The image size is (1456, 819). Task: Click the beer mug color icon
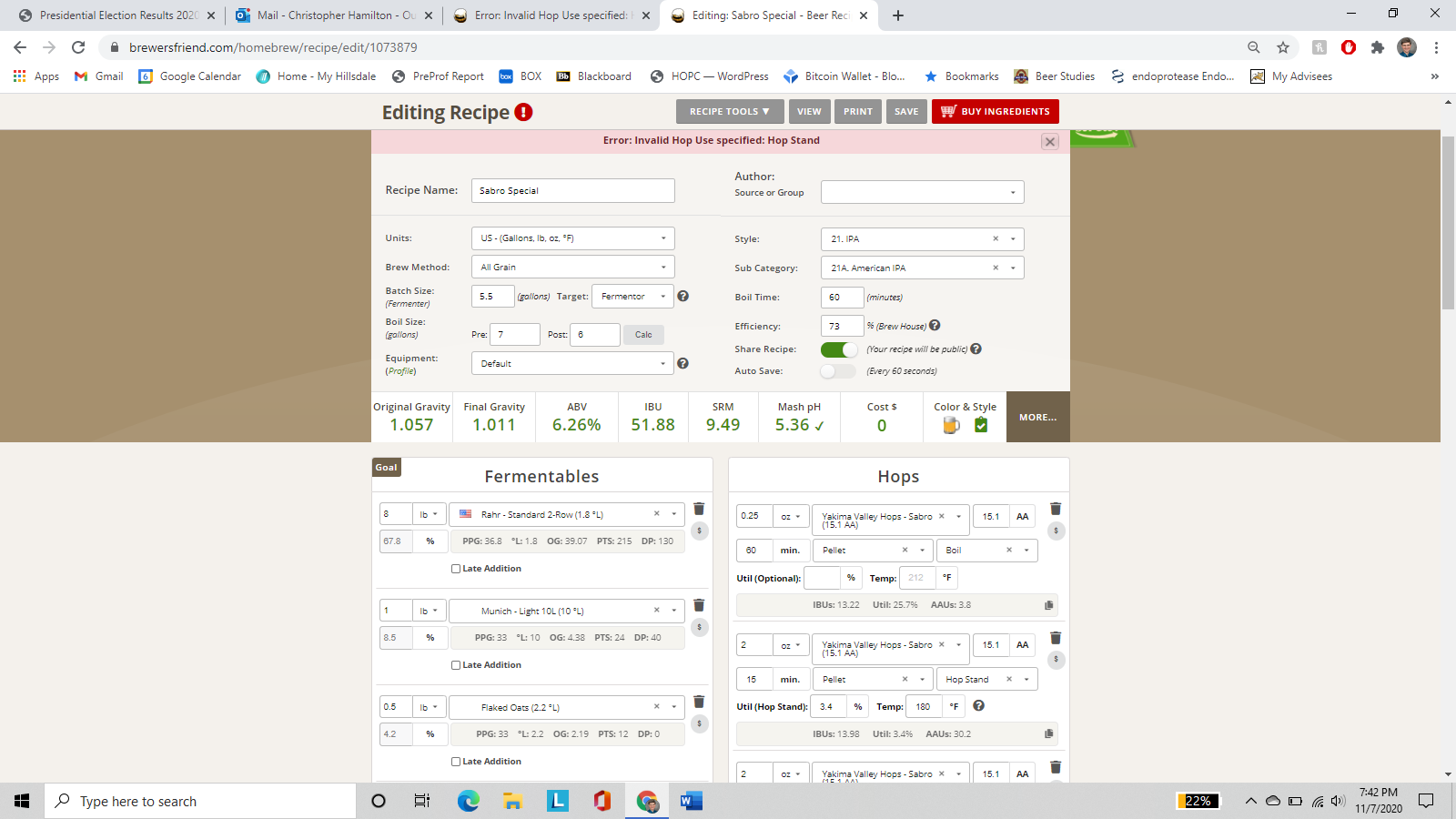point(951,425)
